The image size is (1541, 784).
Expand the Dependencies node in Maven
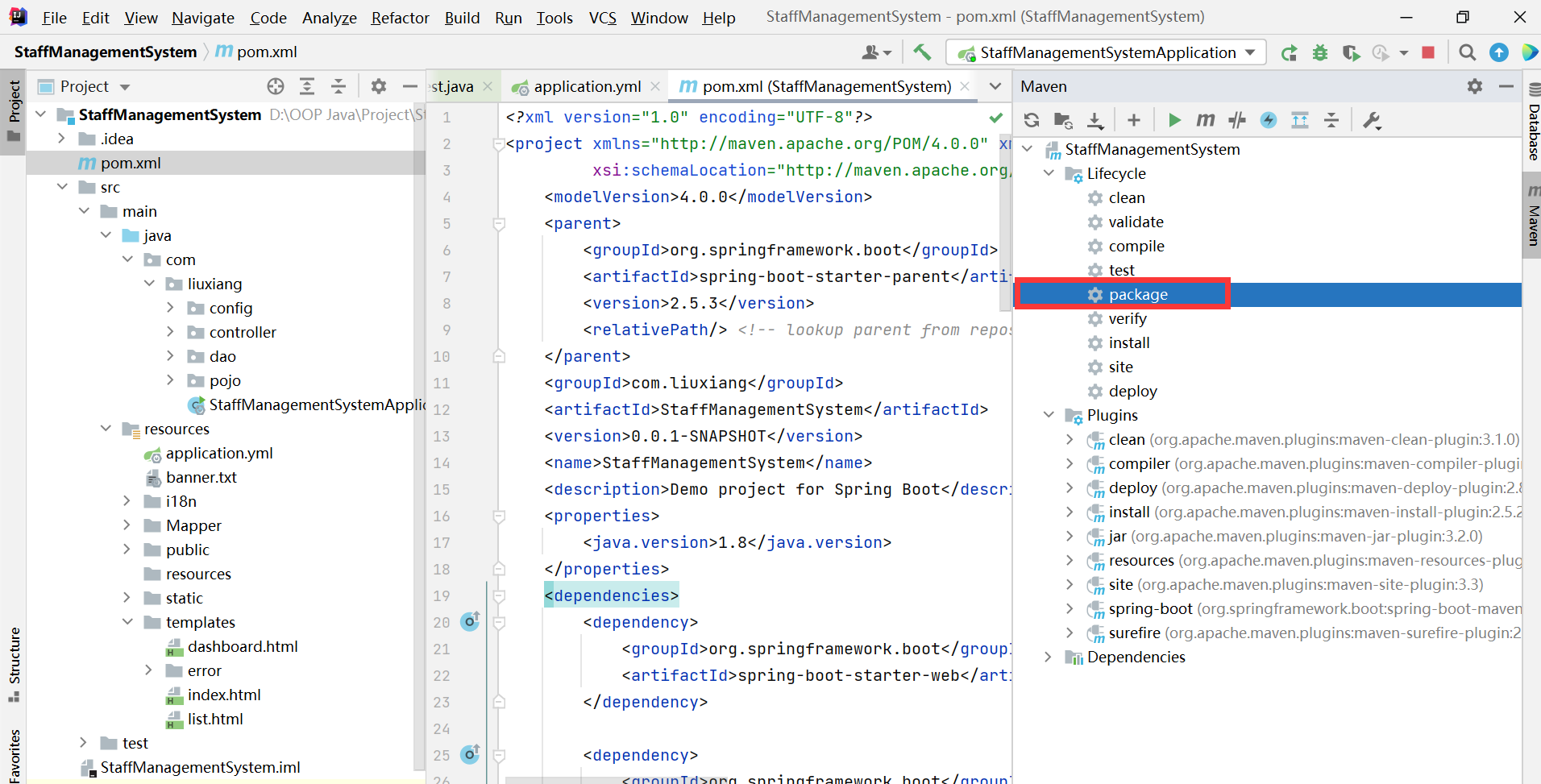(x=1048, y=657)
